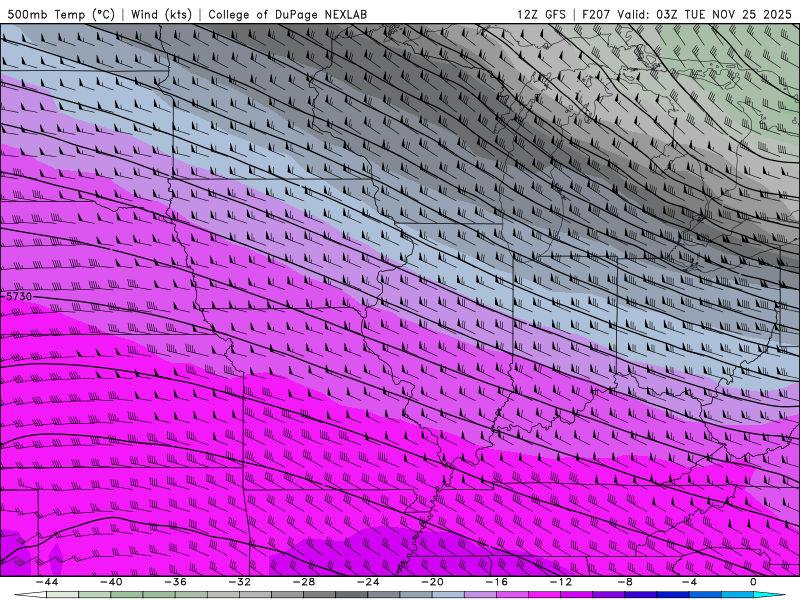800x600 pixels.
Task: Select the '-36' temperature scale value
Action: coord(175,582)
